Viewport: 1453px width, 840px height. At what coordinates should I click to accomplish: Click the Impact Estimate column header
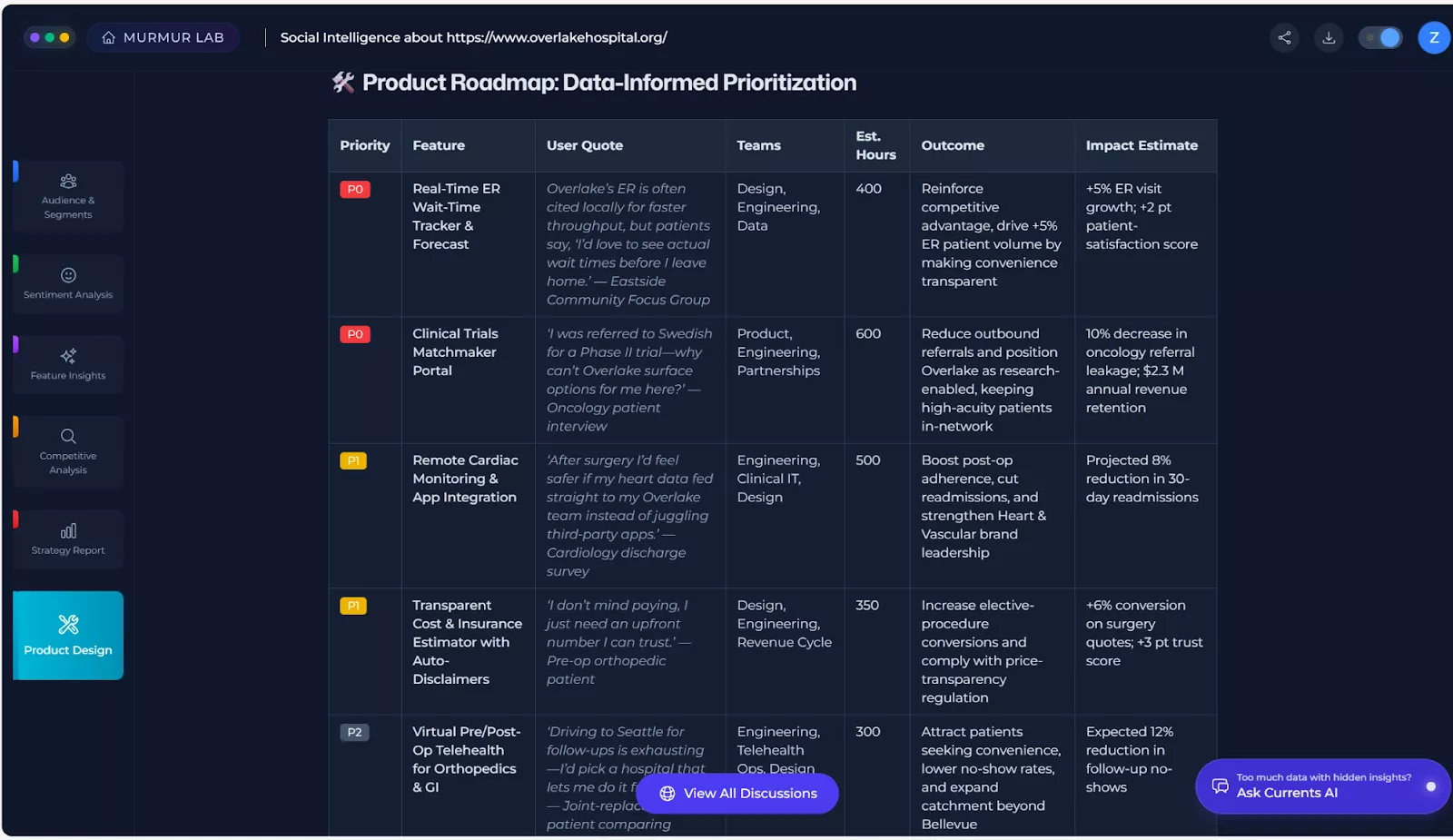1142,145
